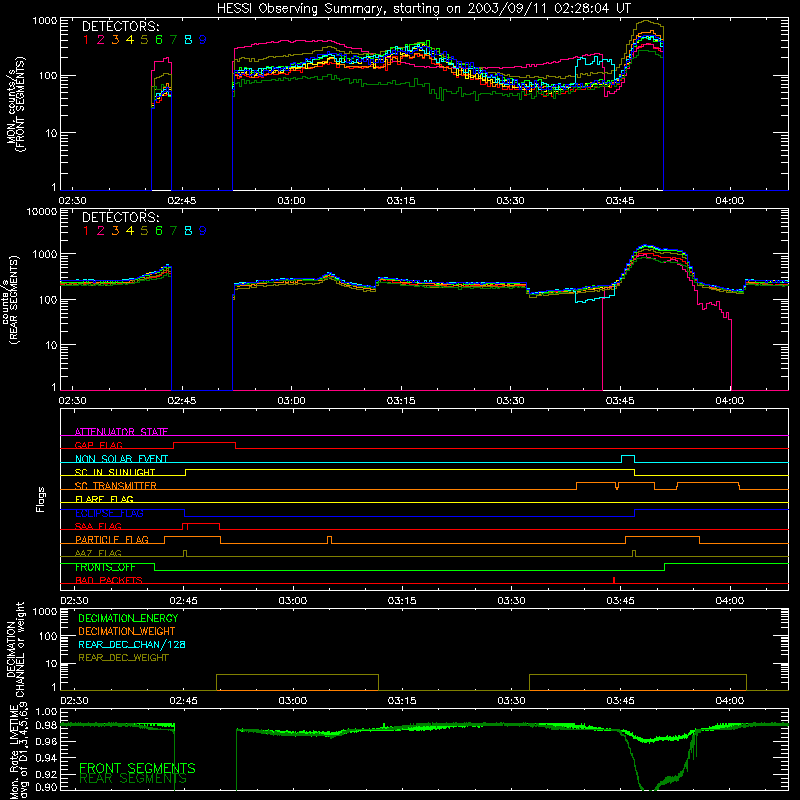This screenshot has height=800, width=800.
Task: Click the DECIMATION_WEIGHT legend entry
Action: pos(127,631)
